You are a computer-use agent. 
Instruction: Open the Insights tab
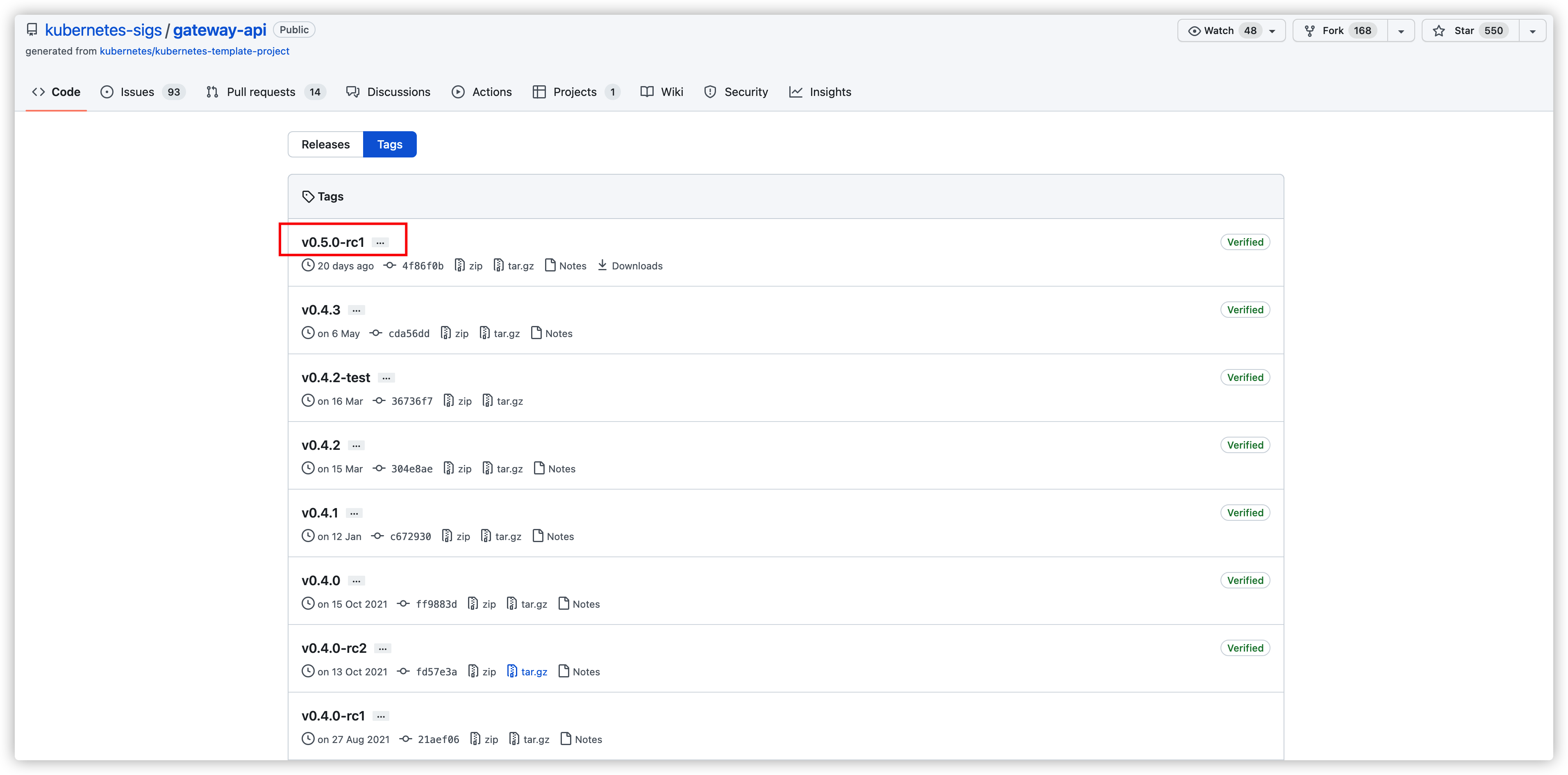coord(820,92)
